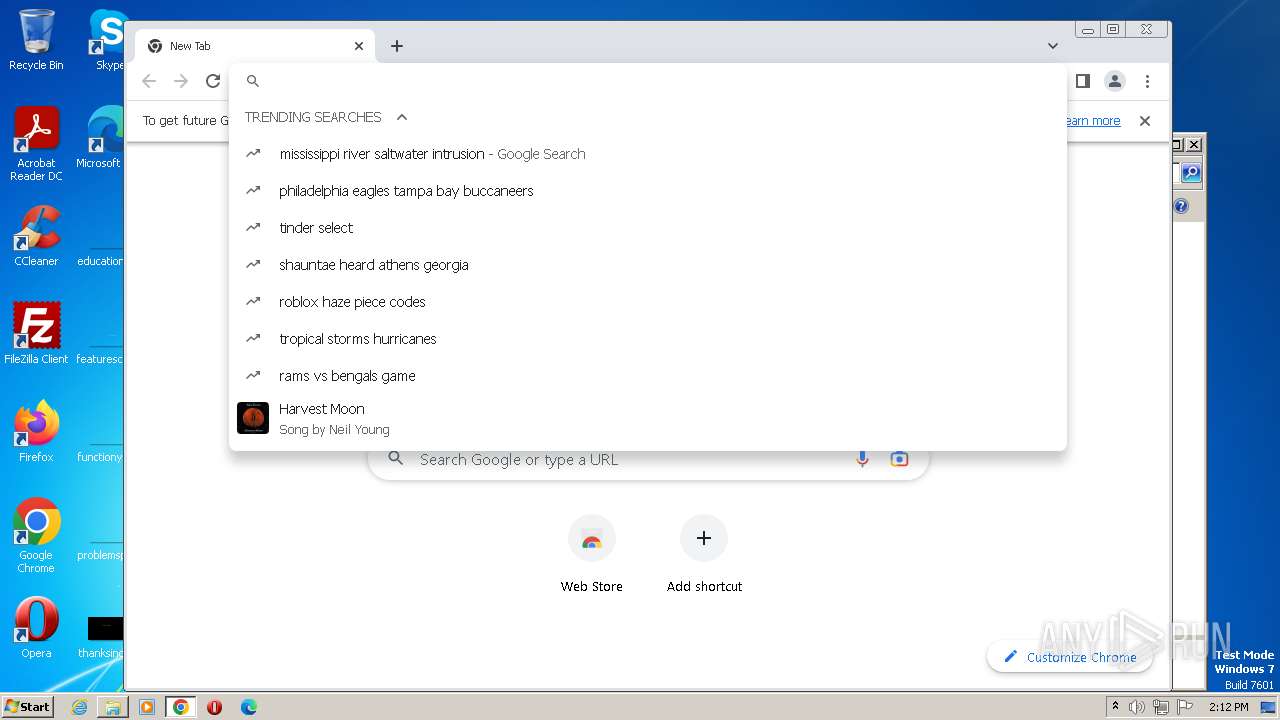Viewport: 1280px width, 720px height.
Task: Click help icon in background window
Action: point(1181,207)
